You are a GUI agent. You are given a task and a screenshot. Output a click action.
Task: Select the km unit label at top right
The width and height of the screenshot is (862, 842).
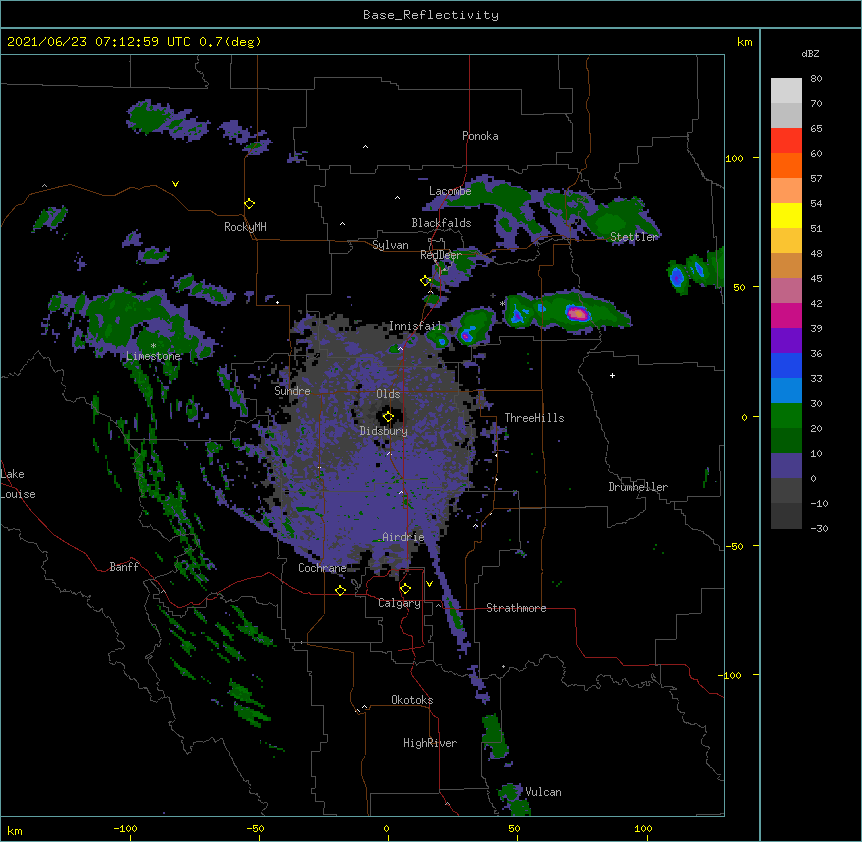pos(744,42)
